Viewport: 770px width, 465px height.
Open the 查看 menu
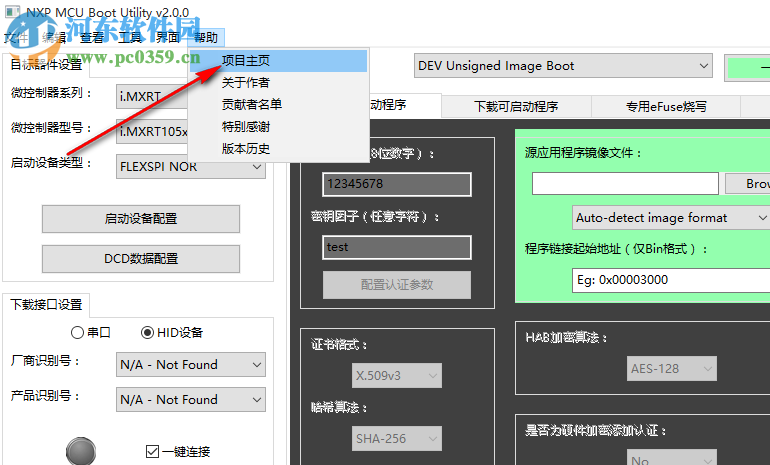tap(92, 37)
